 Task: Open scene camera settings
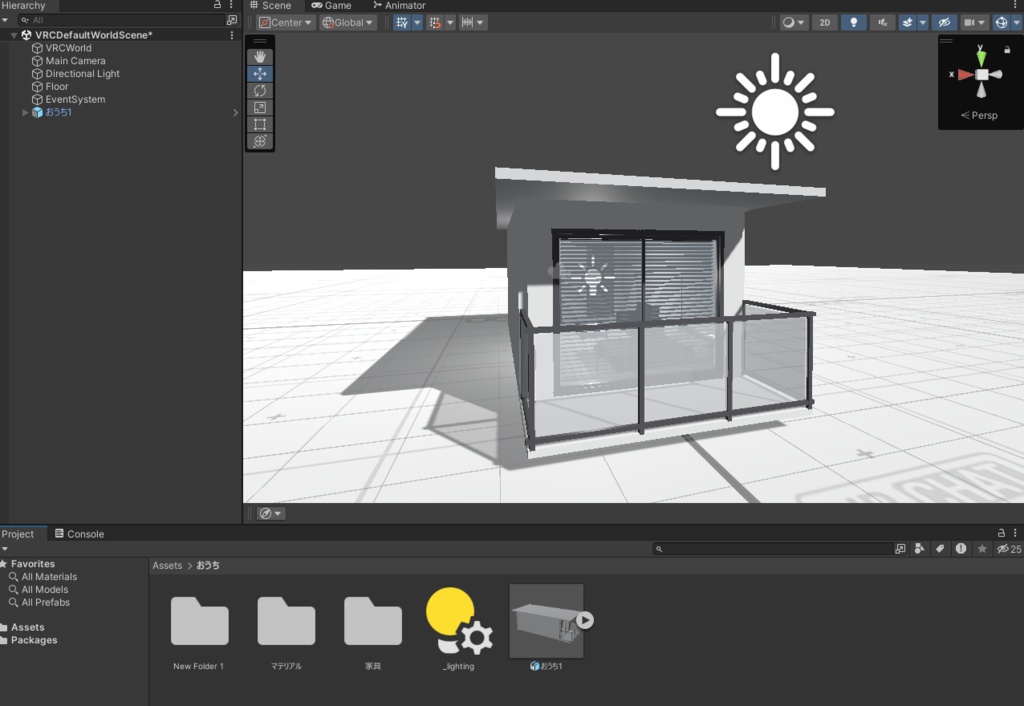(974, 22)
